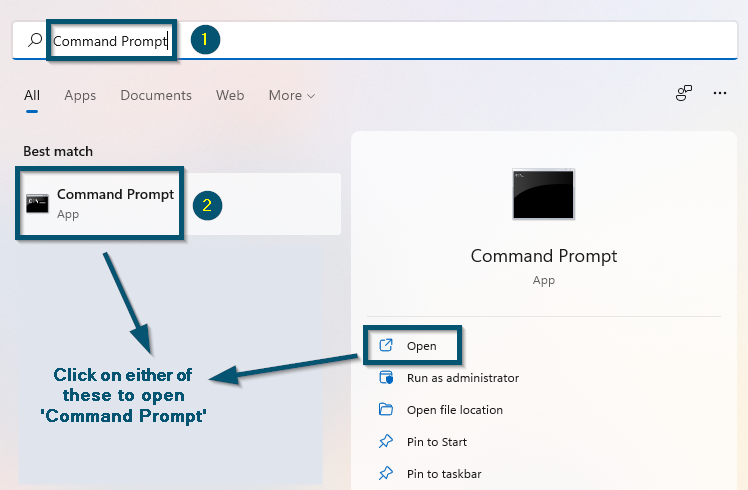Switch to the Web tab
This screenshot has width=748, height=490.
coord(230,95)
